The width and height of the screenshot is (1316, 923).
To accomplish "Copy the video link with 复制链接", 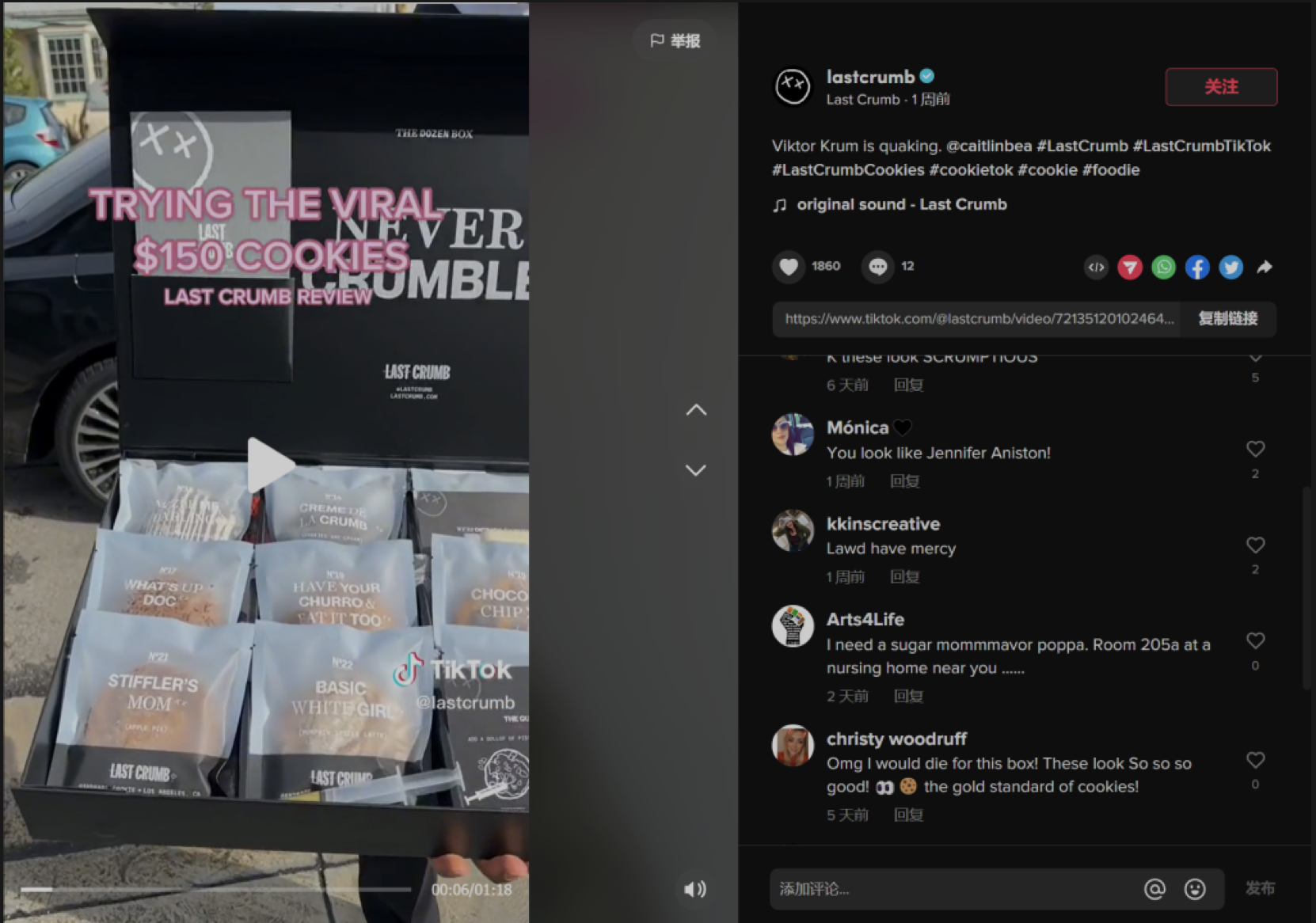I will coord(1227,319).
